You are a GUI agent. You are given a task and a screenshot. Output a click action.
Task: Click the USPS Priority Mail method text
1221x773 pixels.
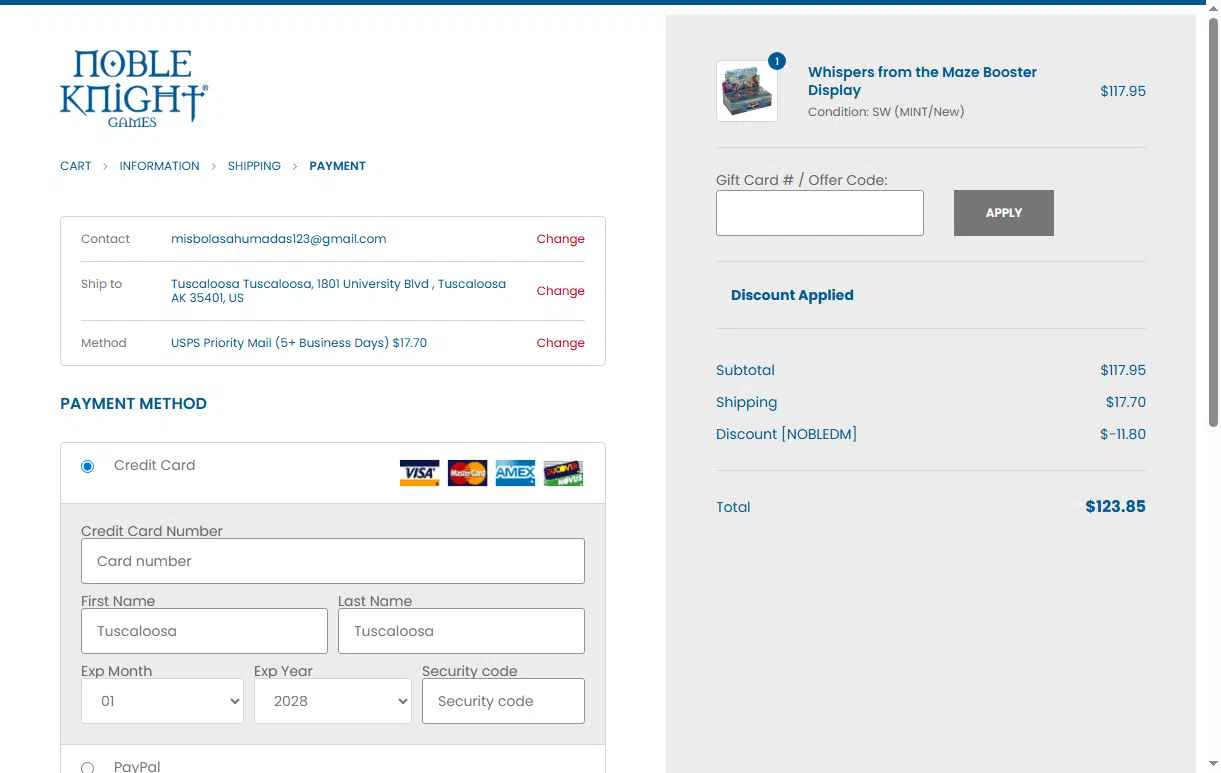299,343
